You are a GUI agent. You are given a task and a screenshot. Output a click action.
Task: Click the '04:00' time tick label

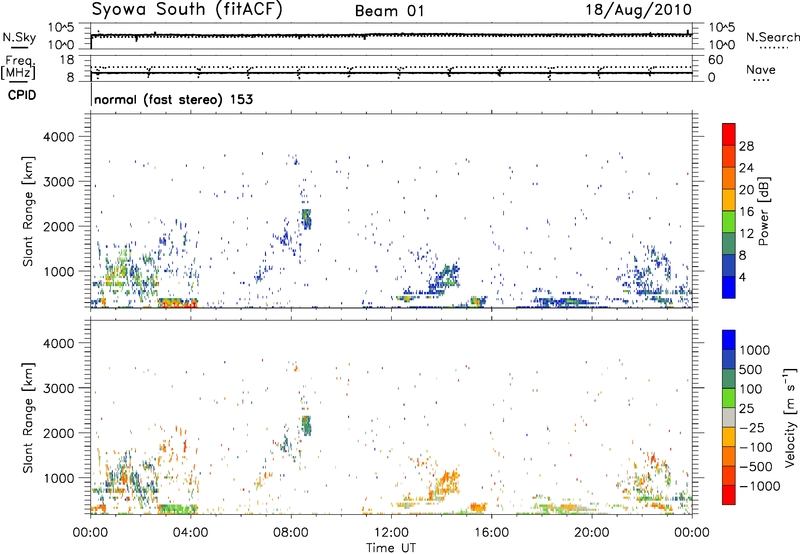tap(190, 533)
